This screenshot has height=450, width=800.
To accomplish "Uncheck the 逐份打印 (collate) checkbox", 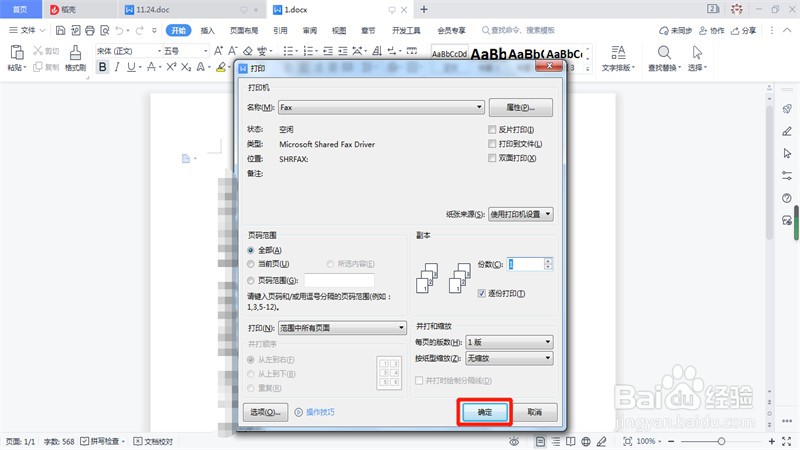I will tap(482, 293).
